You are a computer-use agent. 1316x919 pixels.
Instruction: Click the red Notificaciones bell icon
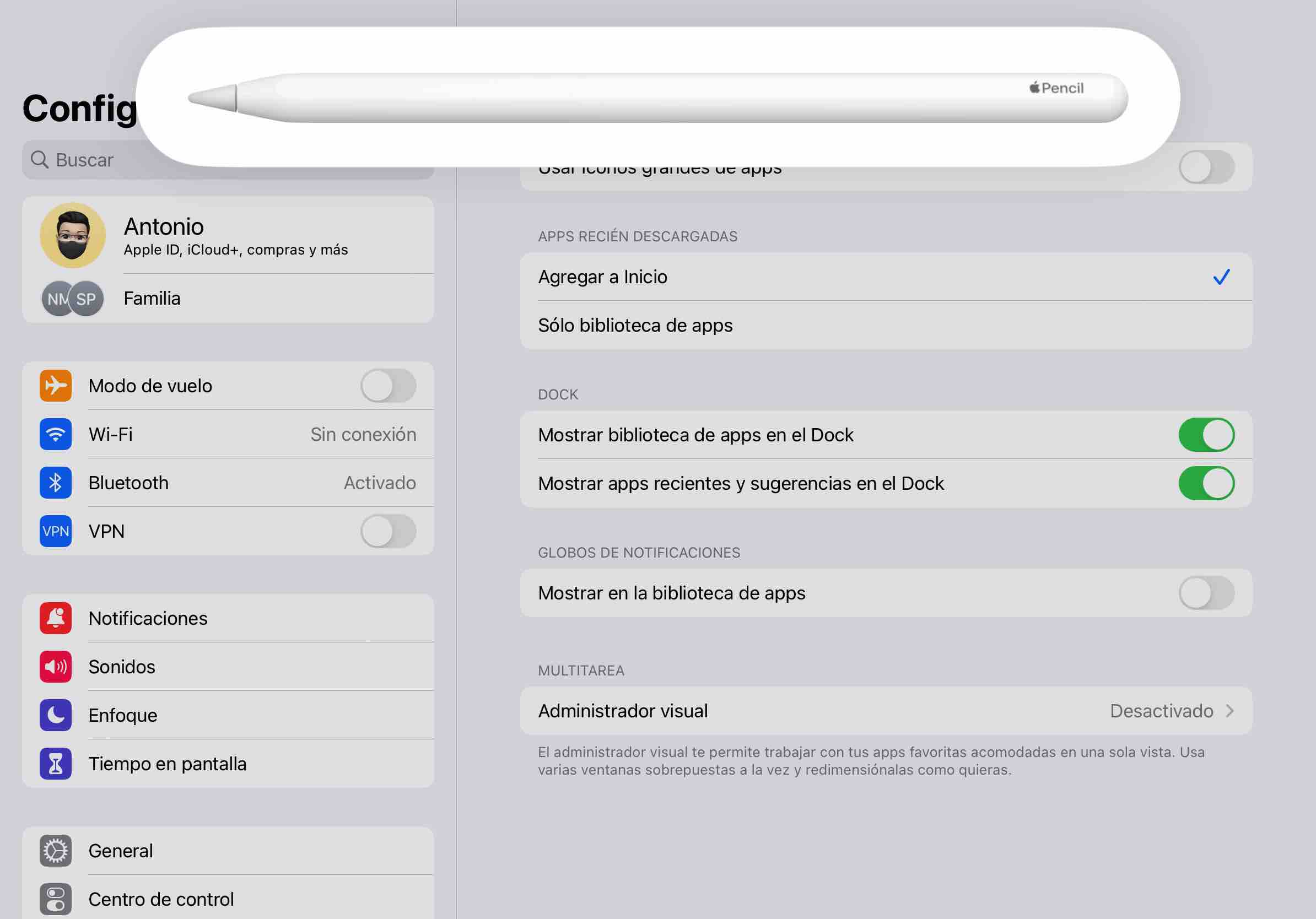pyautogui.click(x=56, y=618)
